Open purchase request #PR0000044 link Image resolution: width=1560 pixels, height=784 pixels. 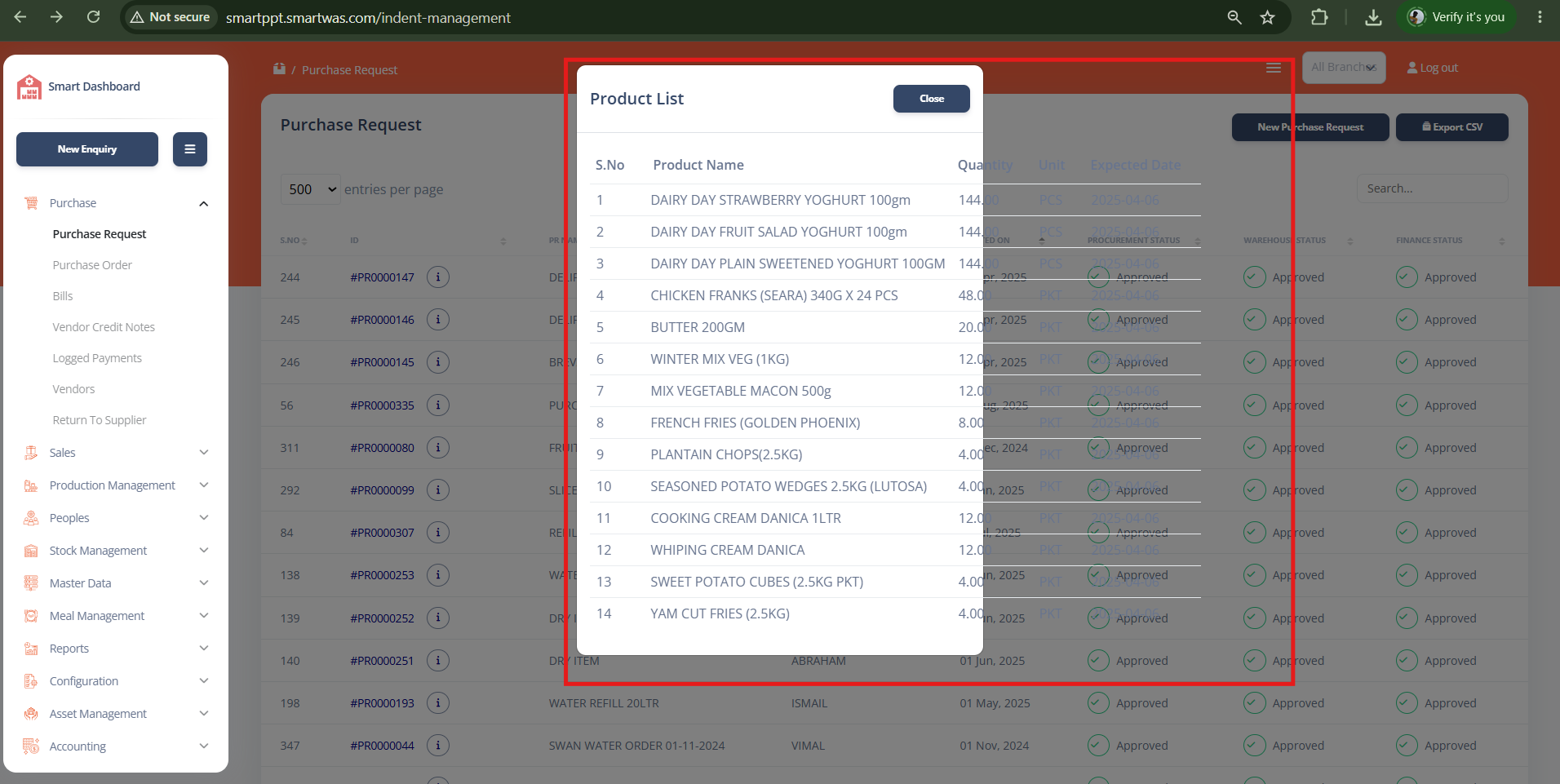point(382,746)
